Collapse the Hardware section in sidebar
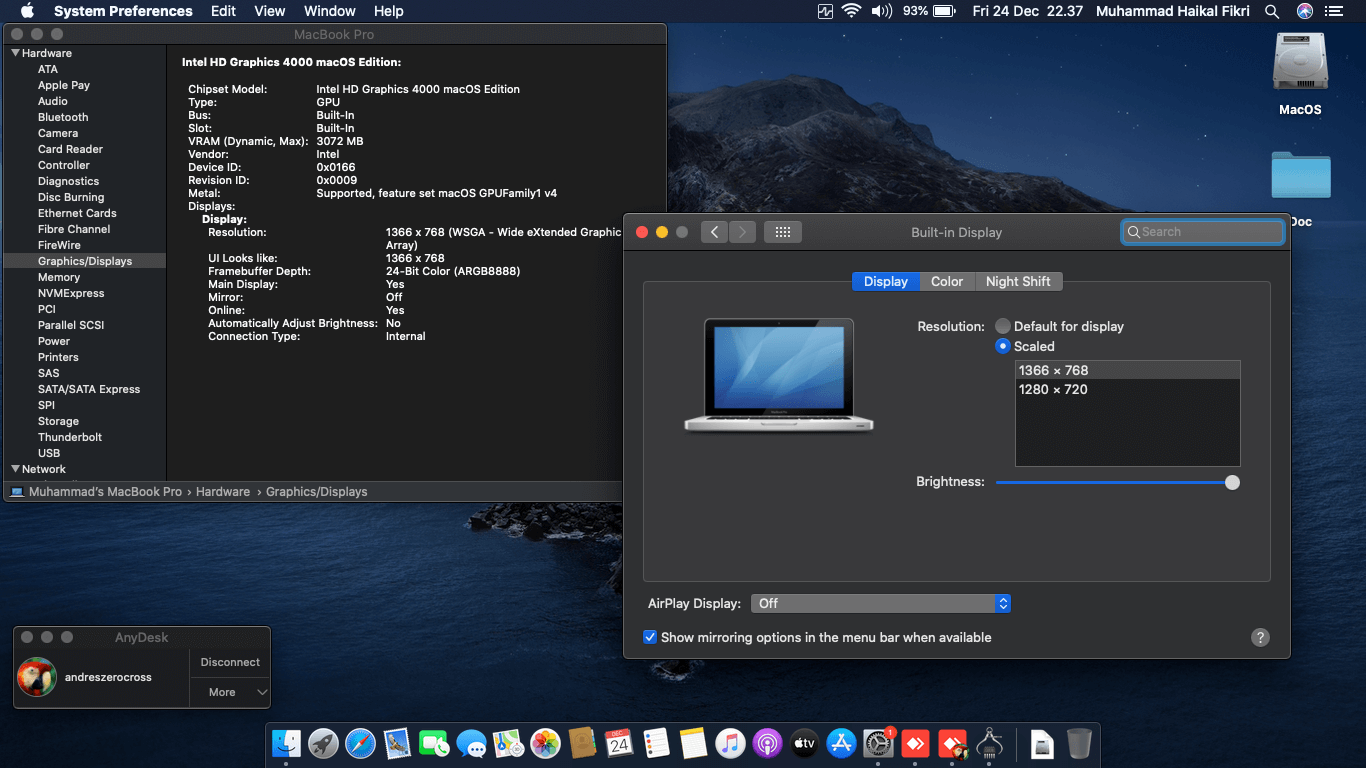1366x768 pixels. (15, 53)
